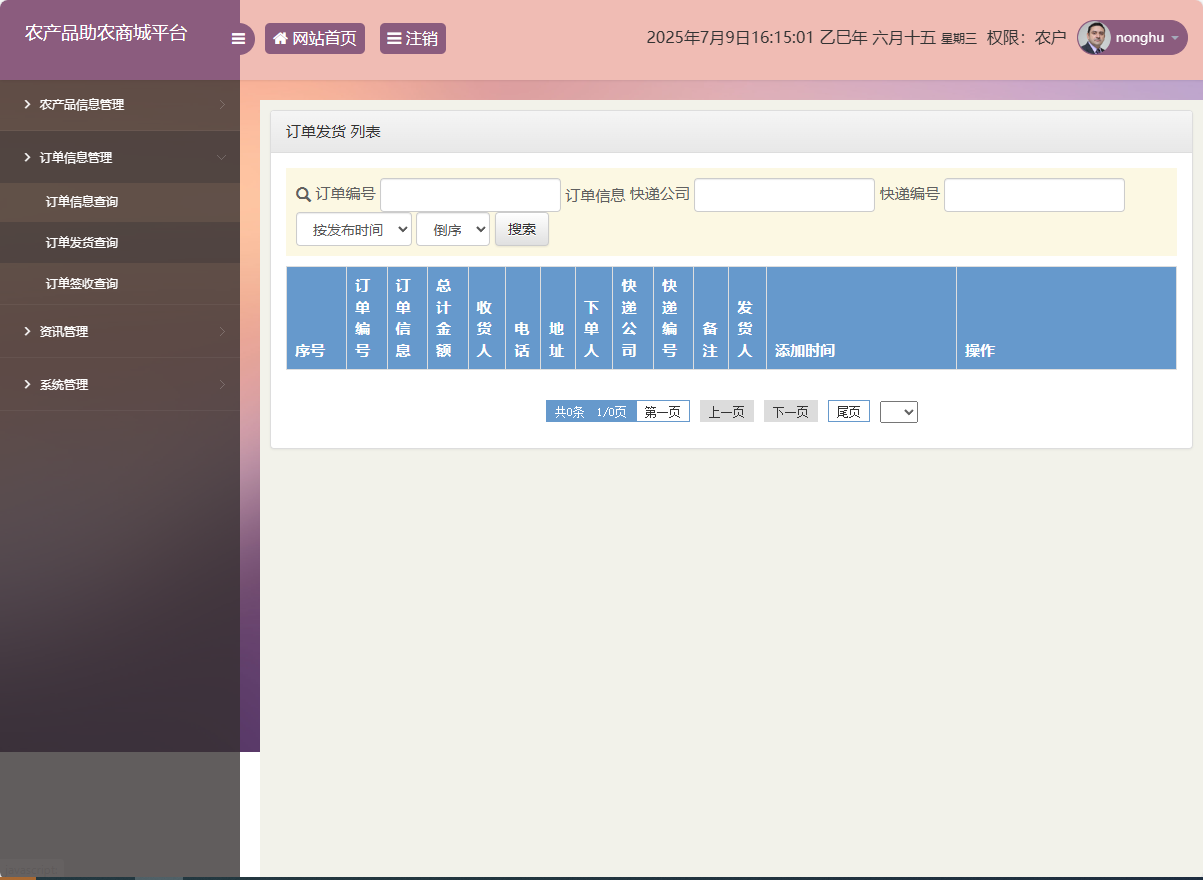Click inside the 快递公司 input field

[x=784, y=195]
